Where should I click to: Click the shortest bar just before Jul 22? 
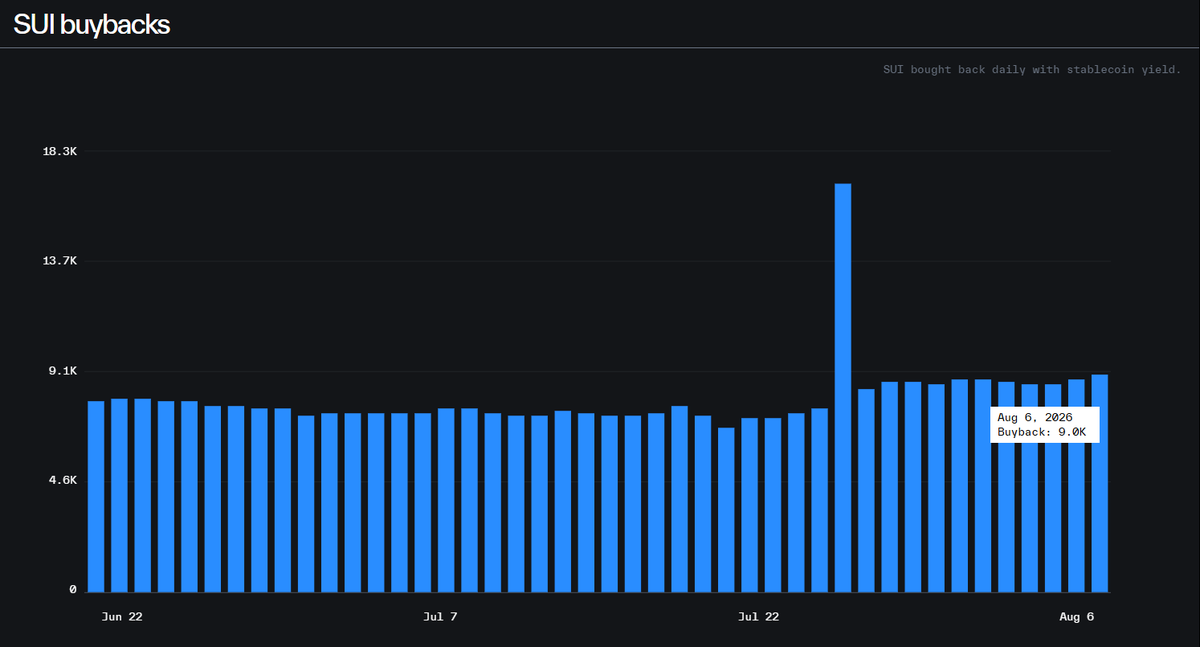[x=726, y=510]
